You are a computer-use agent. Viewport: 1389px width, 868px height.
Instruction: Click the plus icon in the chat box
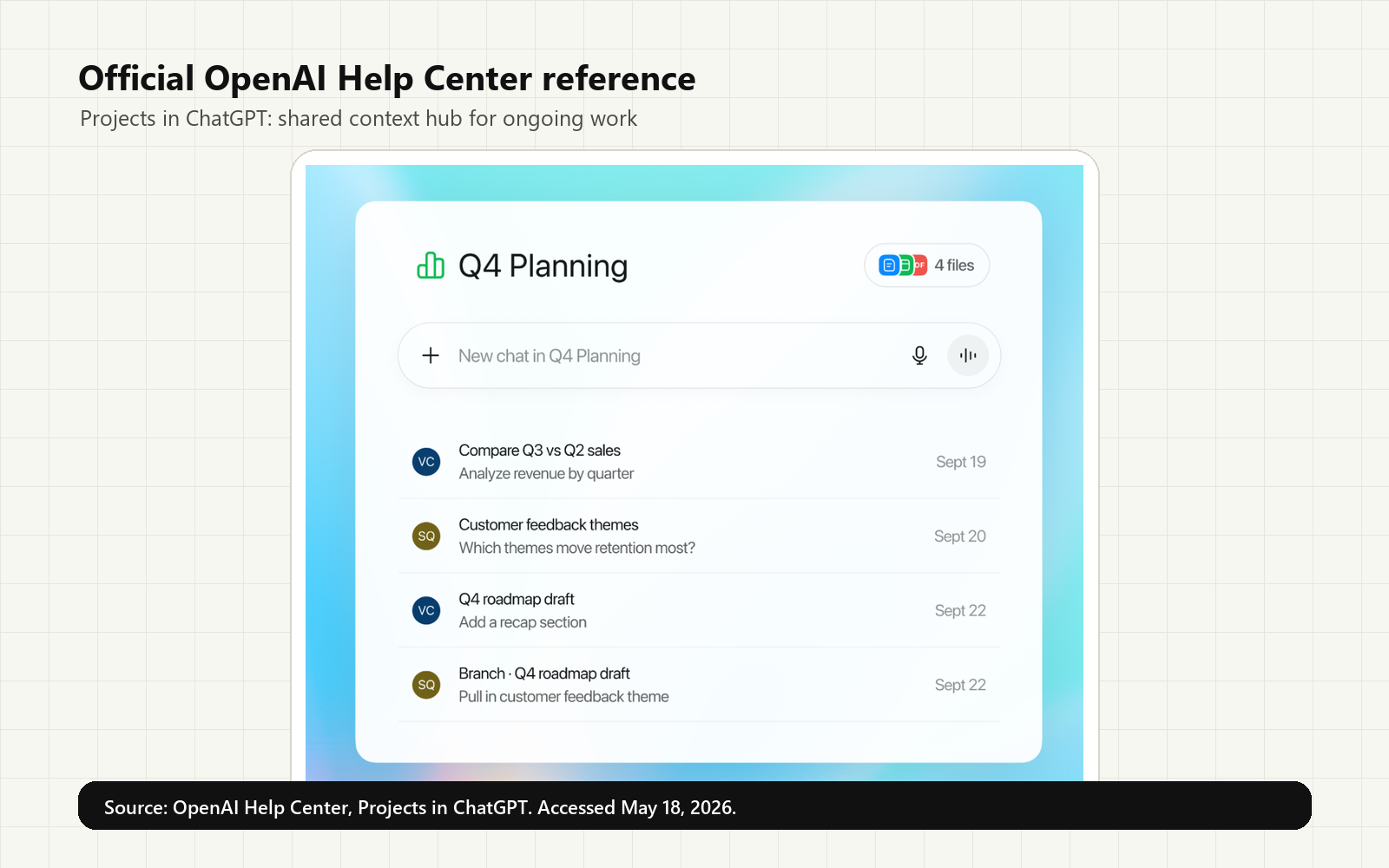(431, 355)
